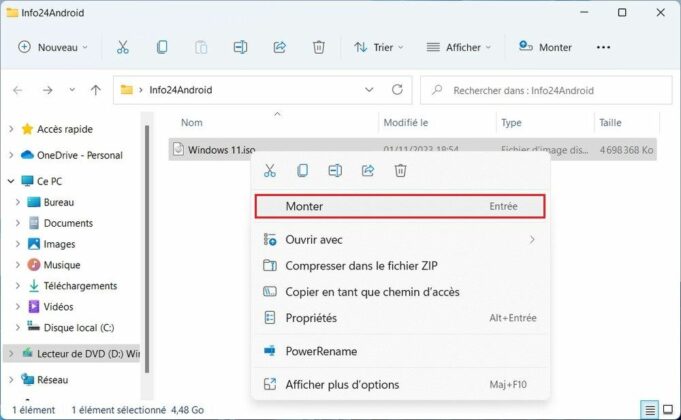Click the Share icon in the toolbar

[x=279, y=47]
